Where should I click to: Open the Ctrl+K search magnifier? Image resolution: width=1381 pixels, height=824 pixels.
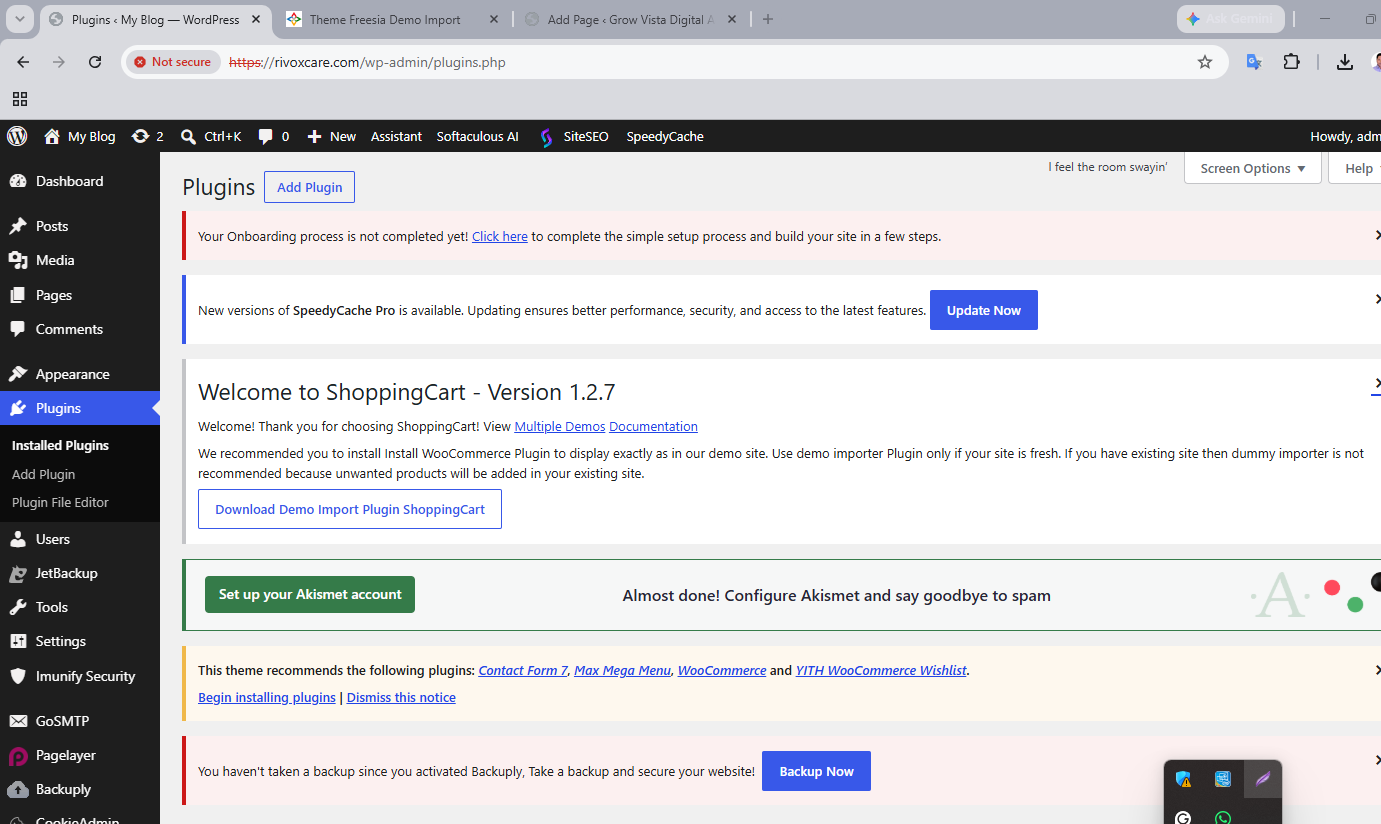click(x=188, y=136)
